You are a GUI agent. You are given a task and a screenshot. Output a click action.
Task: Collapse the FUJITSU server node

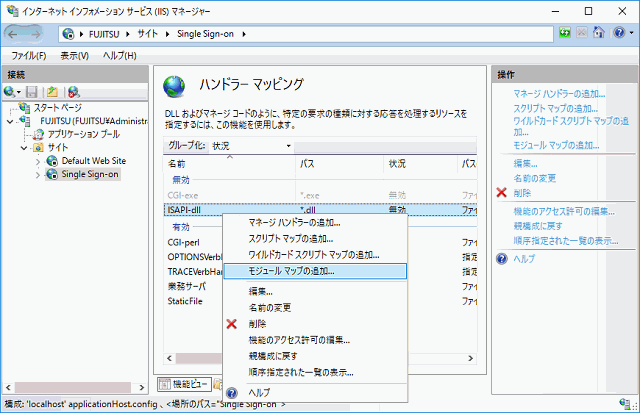coord(10,122)
